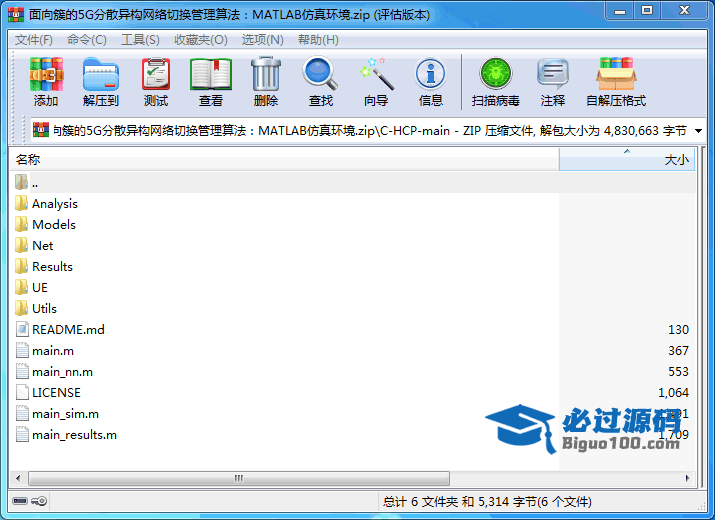Click the horizontal scrollbar thumb
The image size is (715, 520).
pyautogui.click(x=239, y=478)
